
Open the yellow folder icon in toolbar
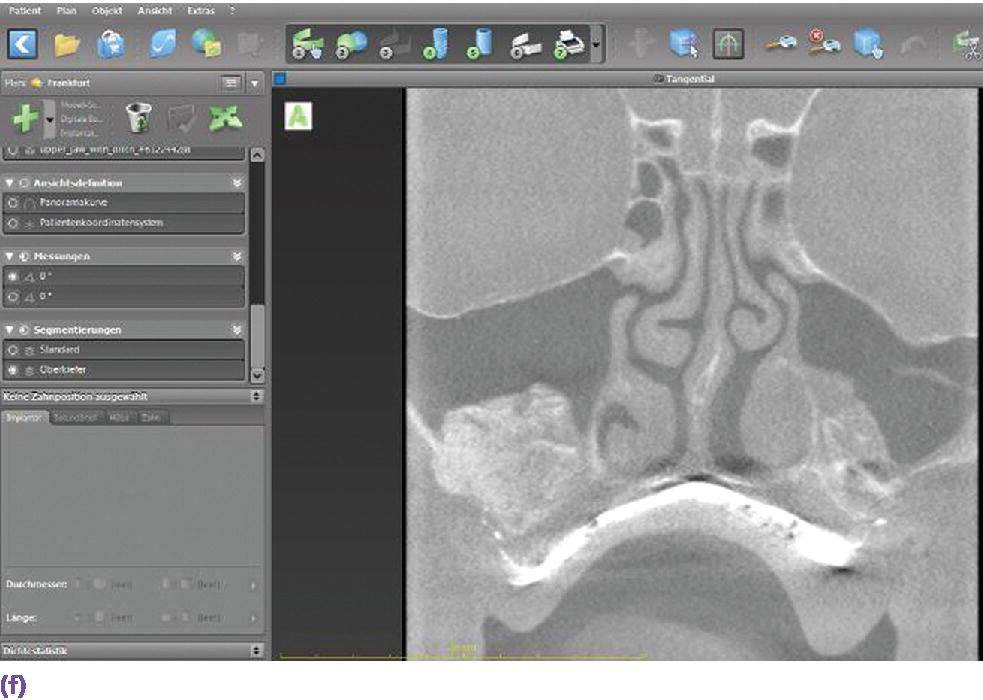point(67,44)
